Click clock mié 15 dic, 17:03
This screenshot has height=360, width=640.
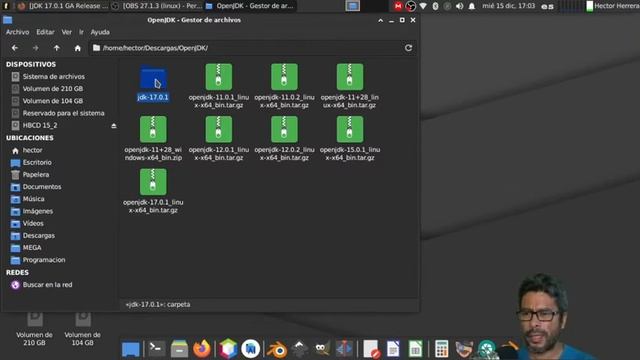(508, 6)
